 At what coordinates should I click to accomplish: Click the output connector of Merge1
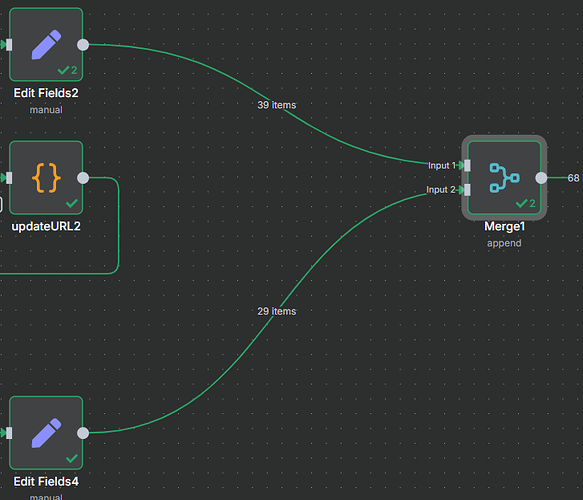[x=541, y=178]
